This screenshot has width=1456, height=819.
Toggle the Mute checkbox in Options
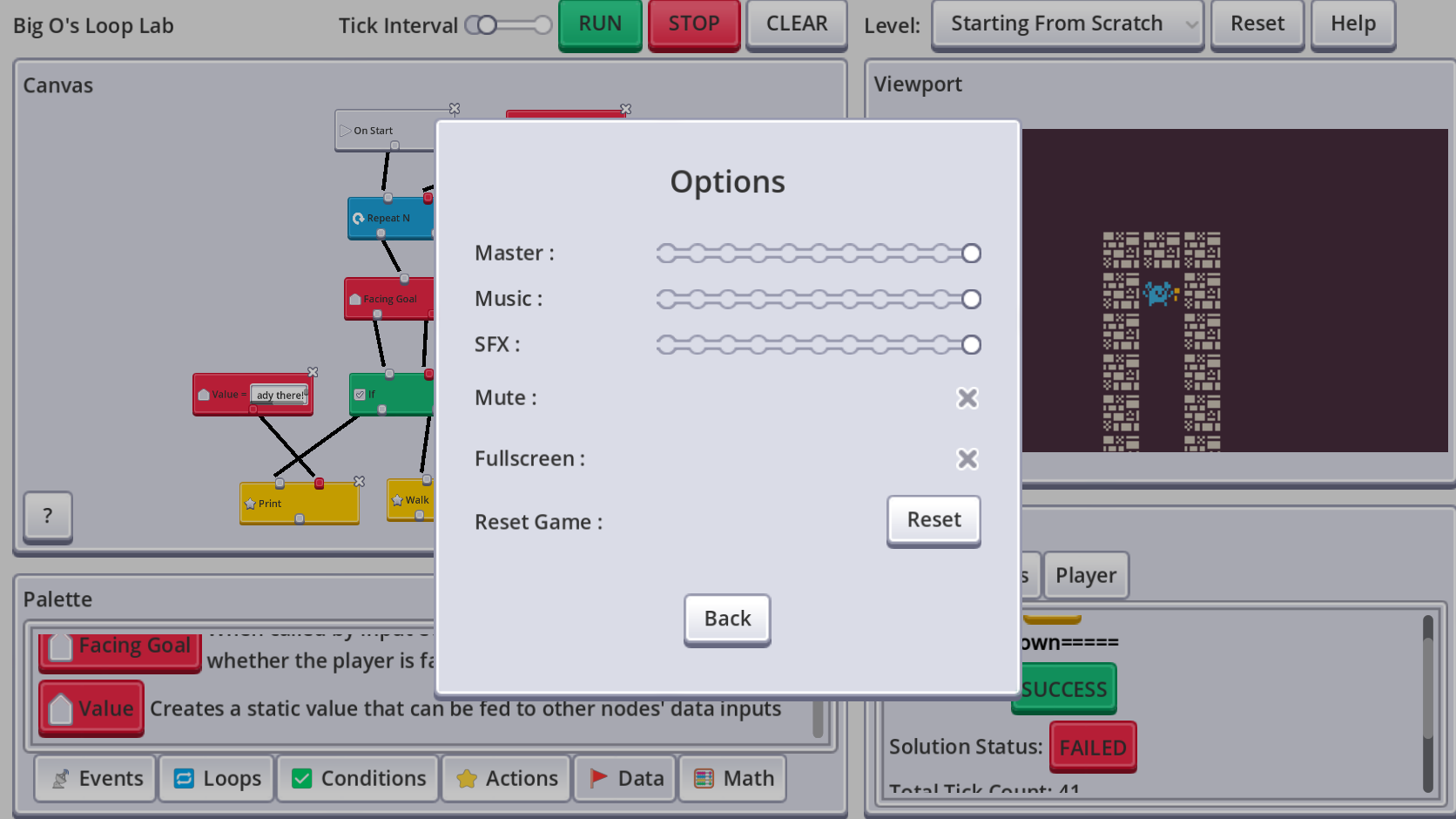[x=967, y=398]
